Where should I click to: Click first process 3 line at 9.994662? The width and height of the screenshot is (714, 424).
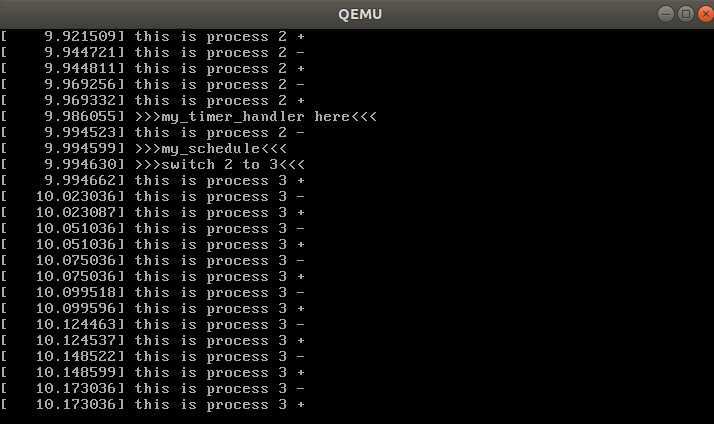(153, 180)
